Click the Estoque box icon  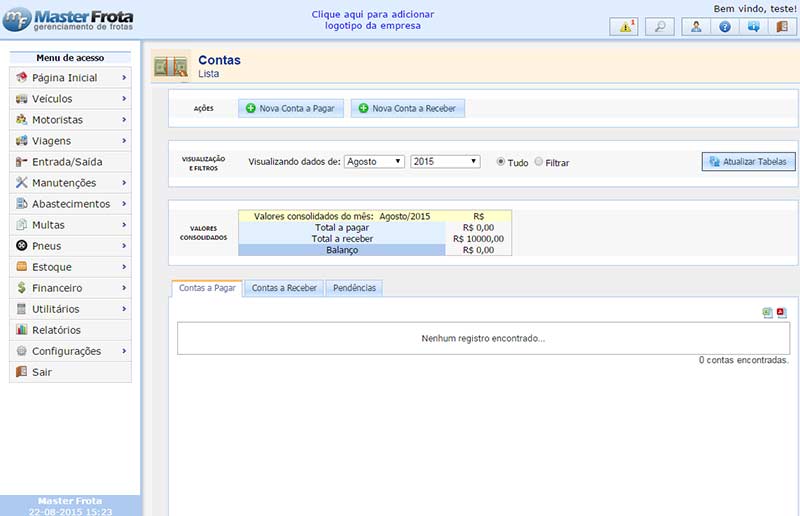click(21, 266)
